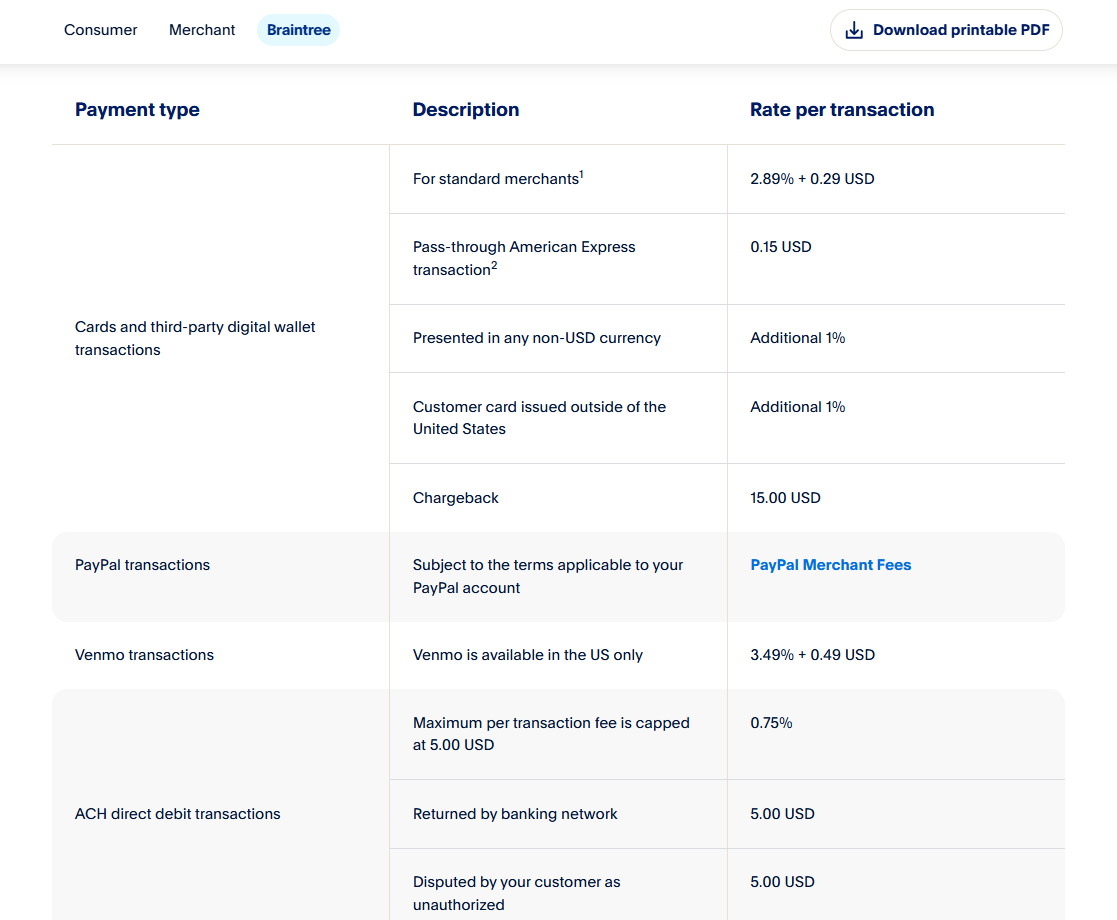Screen dimensions: 1117x920
Task: Open the PayPal Merchant Fees link
Action: (830, 565)
